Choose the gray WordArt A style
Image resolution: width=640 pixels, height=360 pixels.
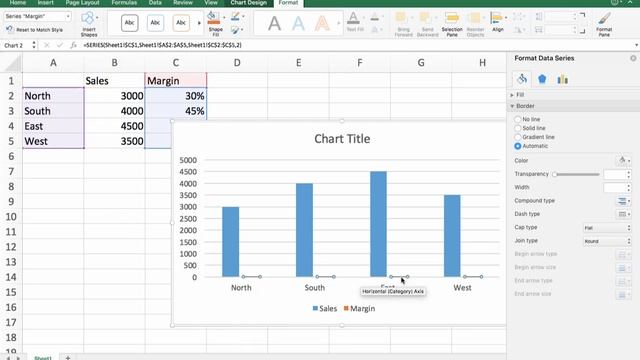274,23
